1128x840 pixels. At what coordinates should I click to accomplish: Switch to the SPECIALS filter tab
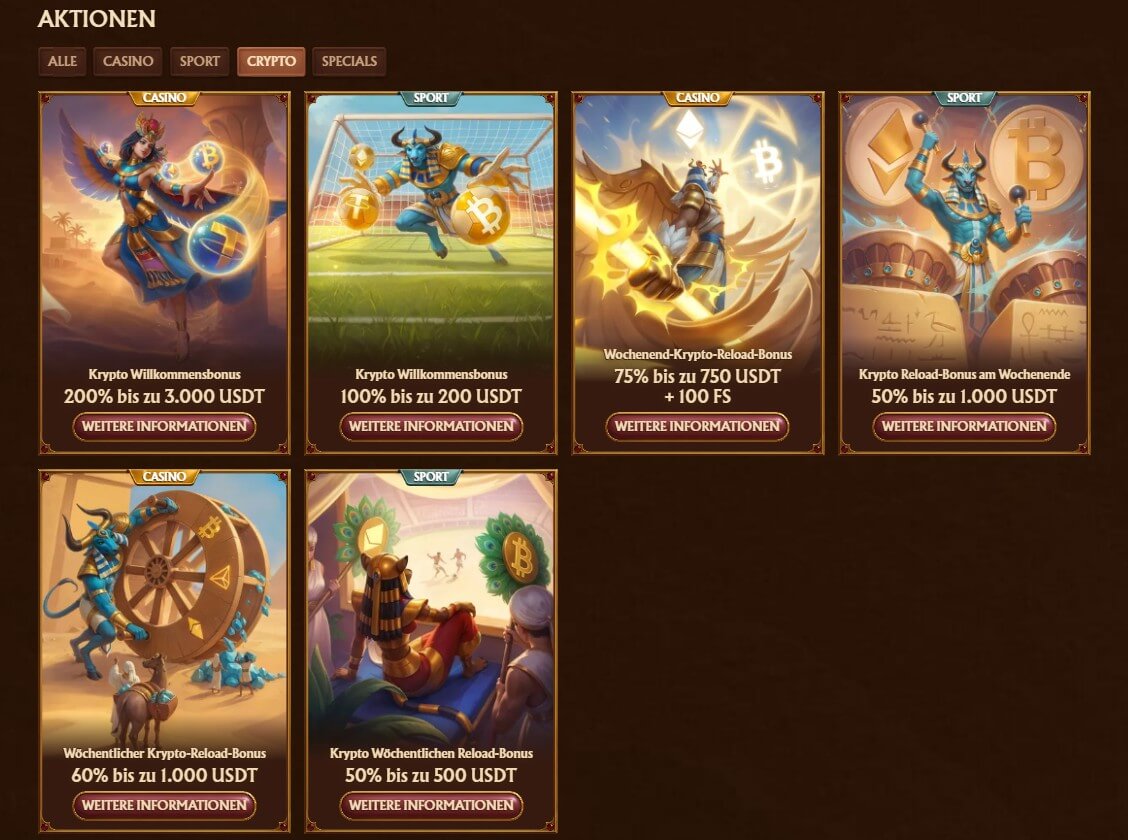point(349,61)
